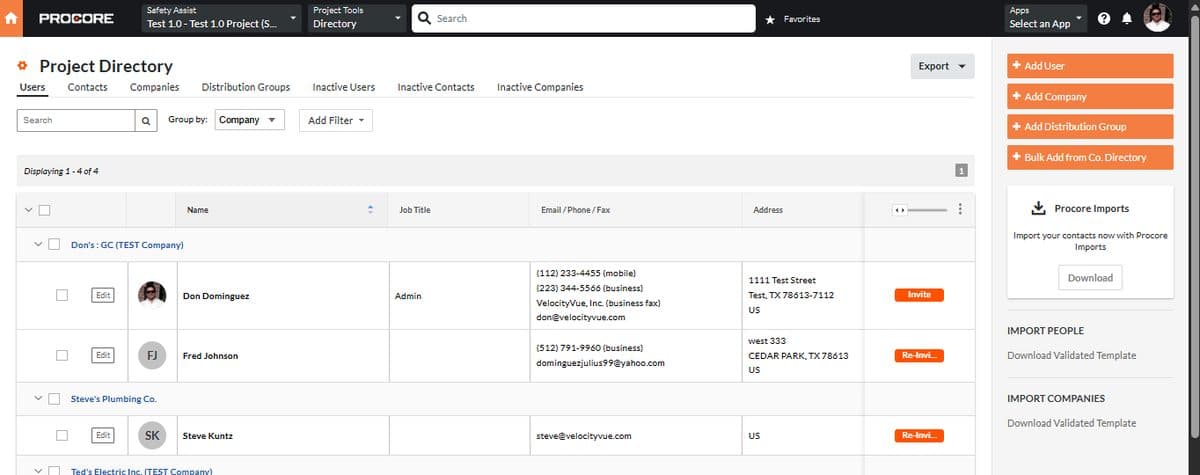This screenshot has height=475, width=1200.
Task: Open Favorites star
Action: coord(770,19)
